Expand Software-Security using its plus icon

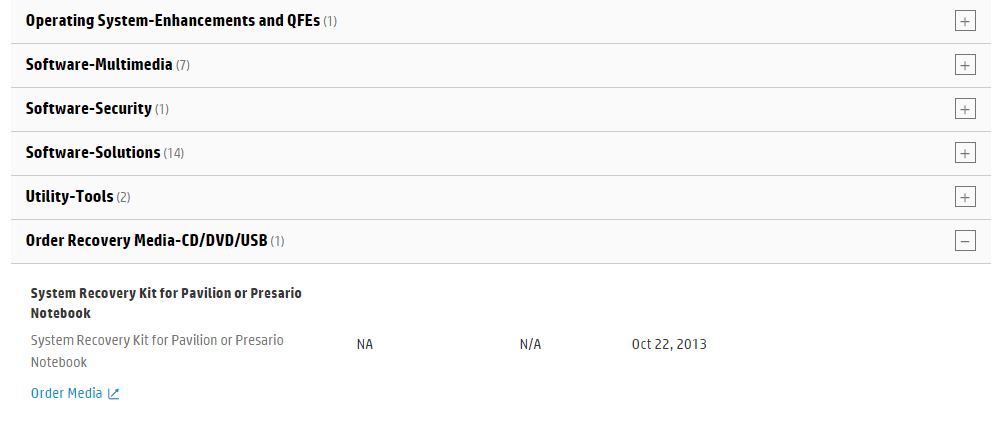point(965,109)
